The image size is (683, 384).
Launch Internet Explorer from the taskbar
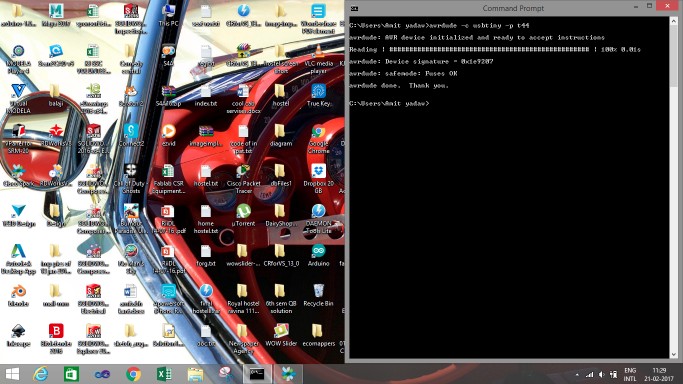click(x=41, y=374)
